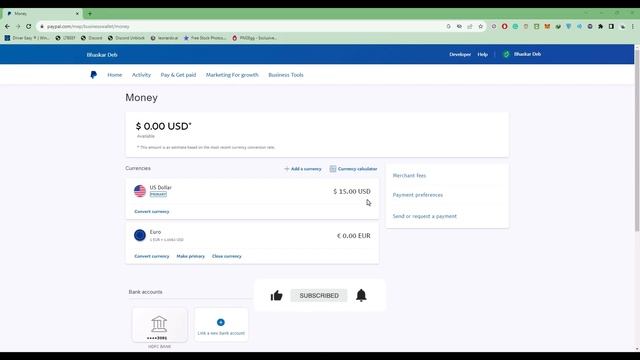Click the notification bell icon
The width and height of the screenshot is (640, 360).
pos(361,295)
